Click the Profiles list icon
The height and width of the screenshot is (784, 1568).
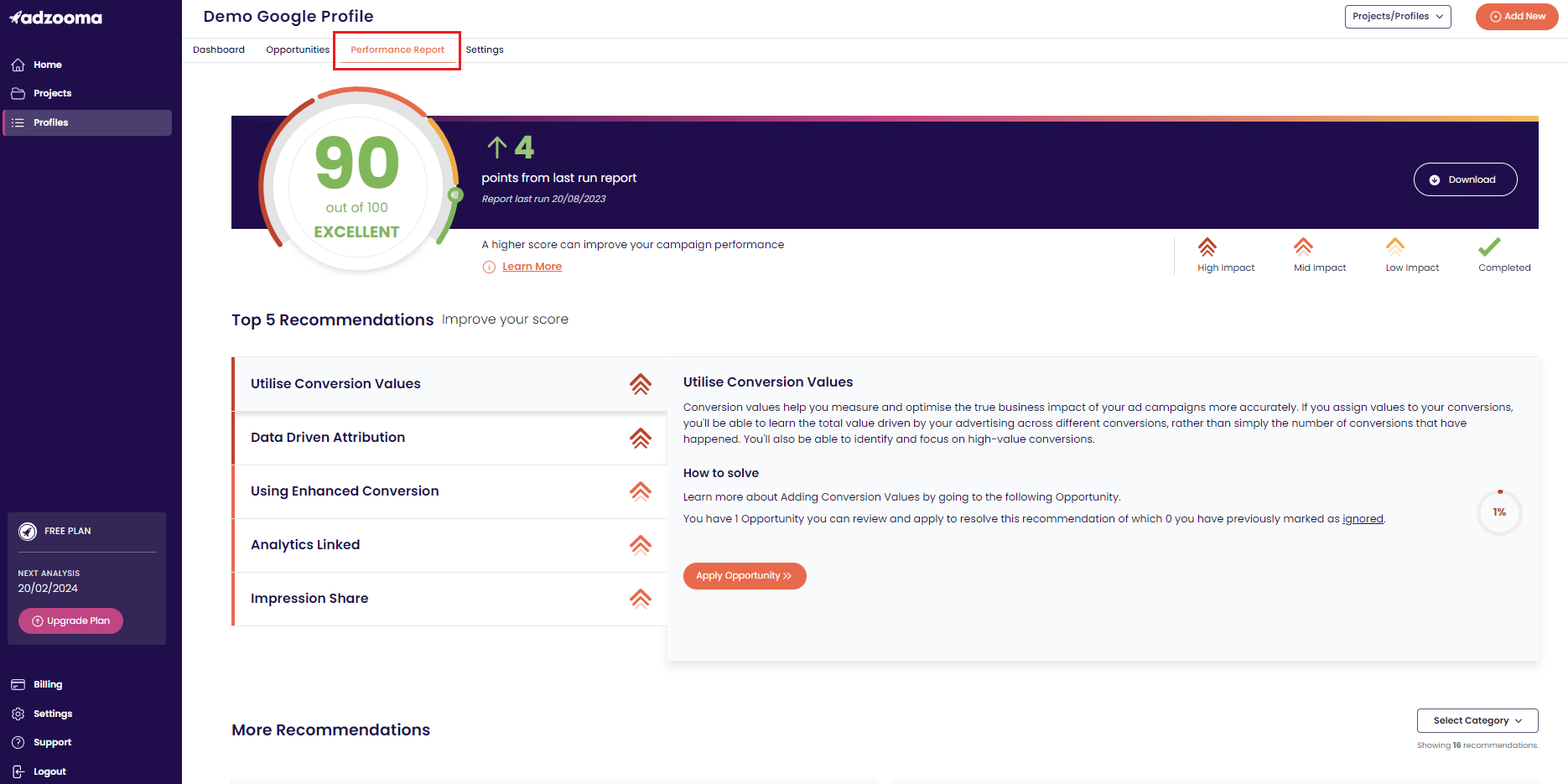click(18, 122)
